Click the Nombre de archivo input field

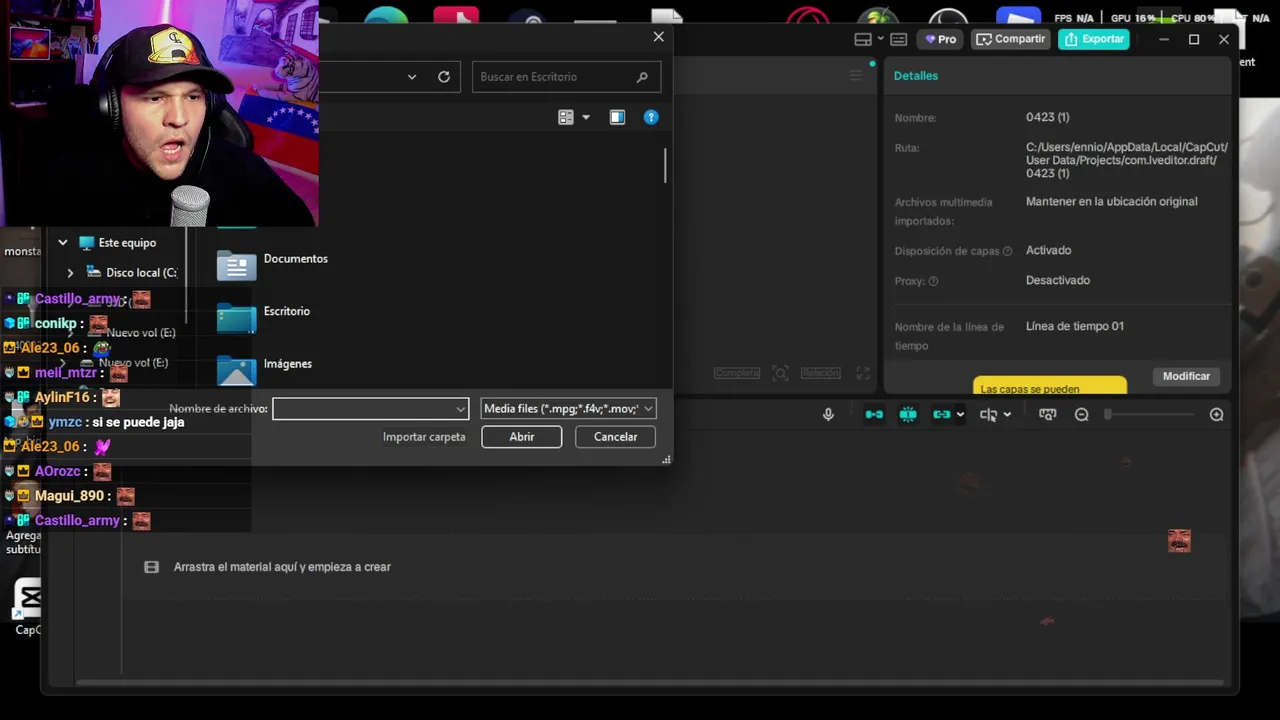pyautogui.click(x=362, y=408)
